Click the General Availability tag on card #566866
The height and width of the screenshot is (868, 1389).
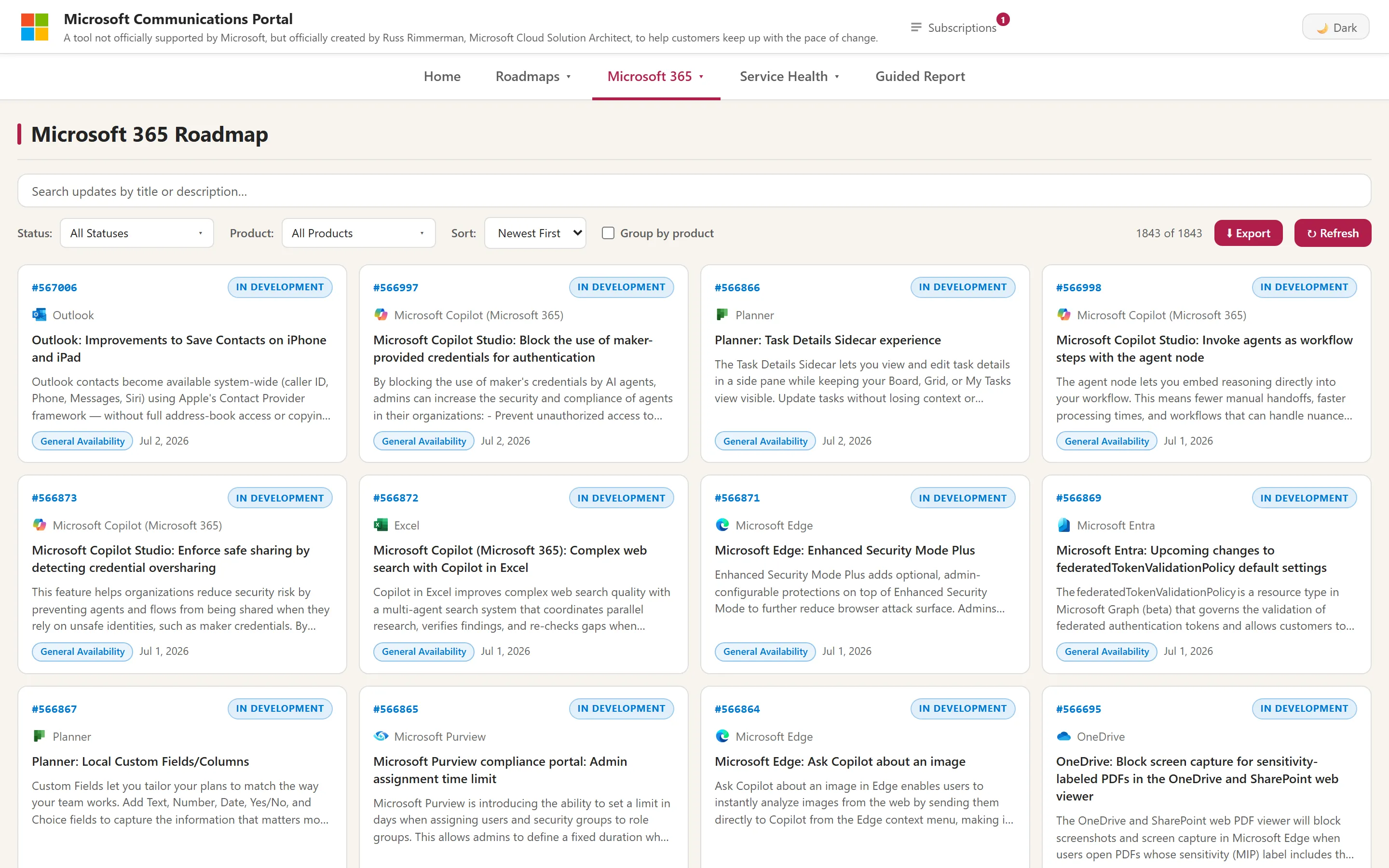point(765,441)
